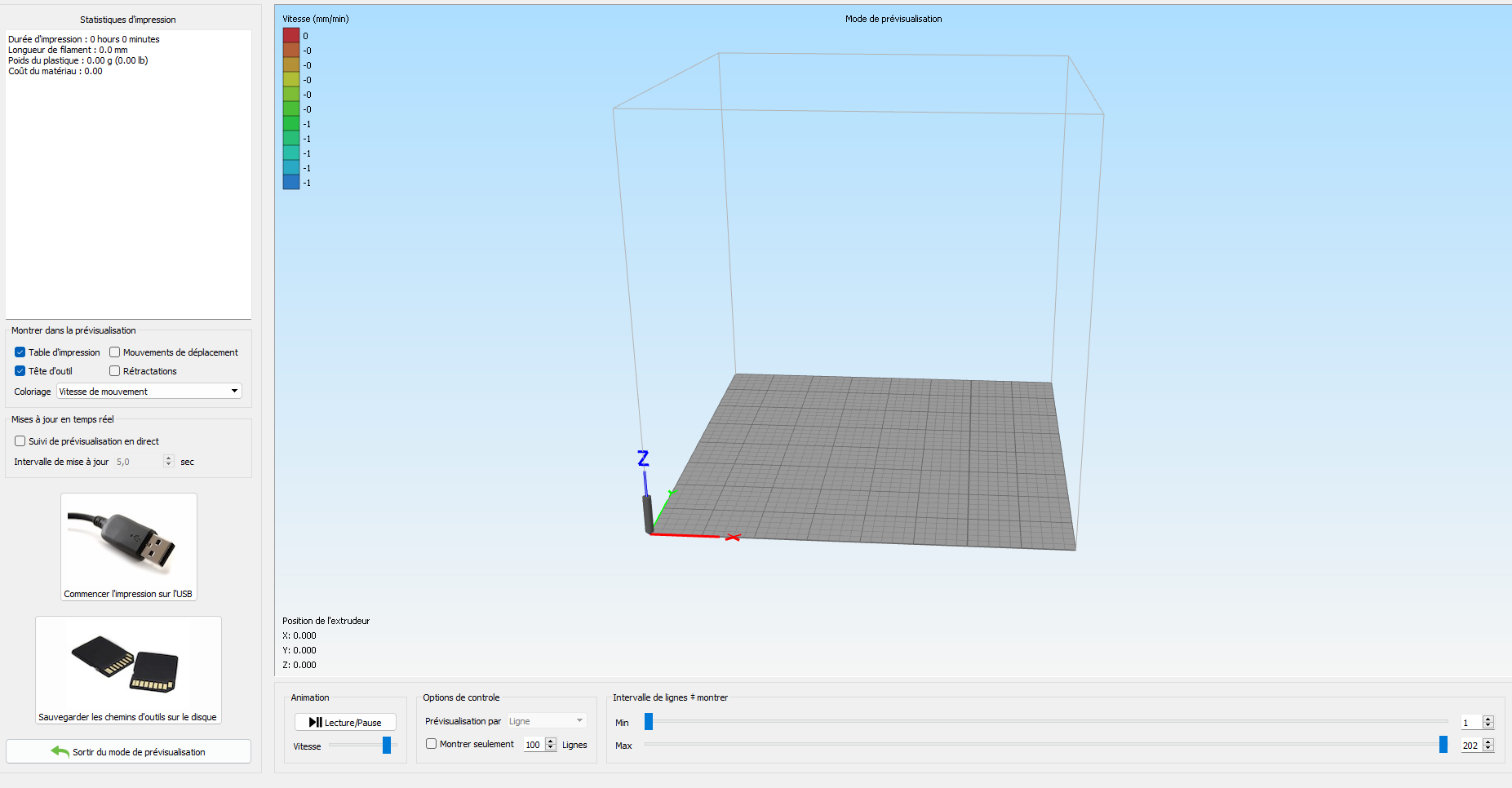
Task: Click the animation Vitesse slider handle
Action: tap(387, 745)
